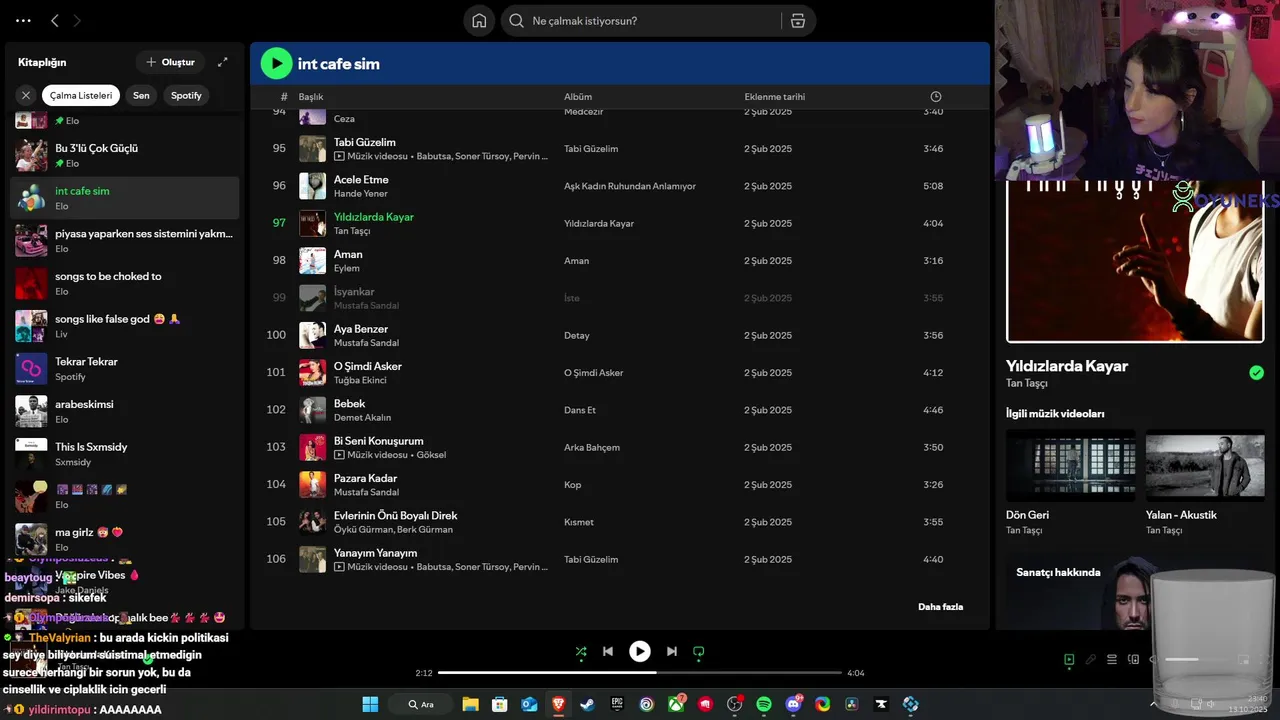Select the Spotify filter chip

[186, 95]
